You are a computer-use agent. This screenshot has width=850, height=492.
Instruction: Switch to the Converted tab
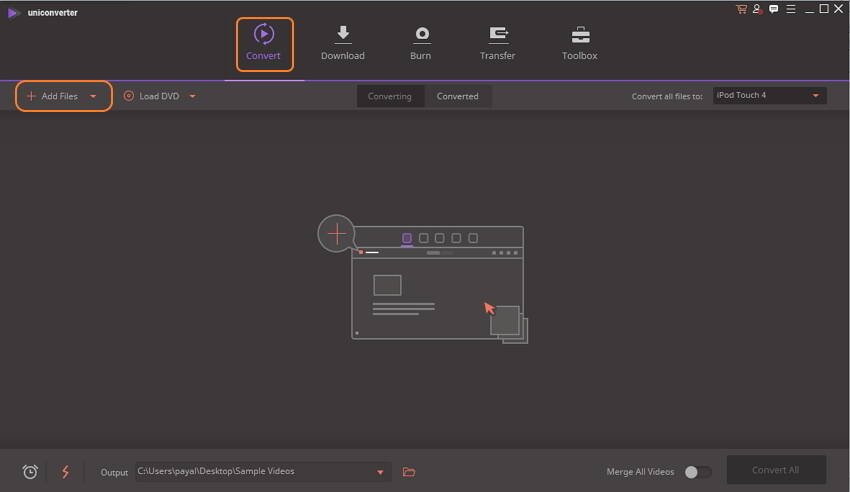457,97
